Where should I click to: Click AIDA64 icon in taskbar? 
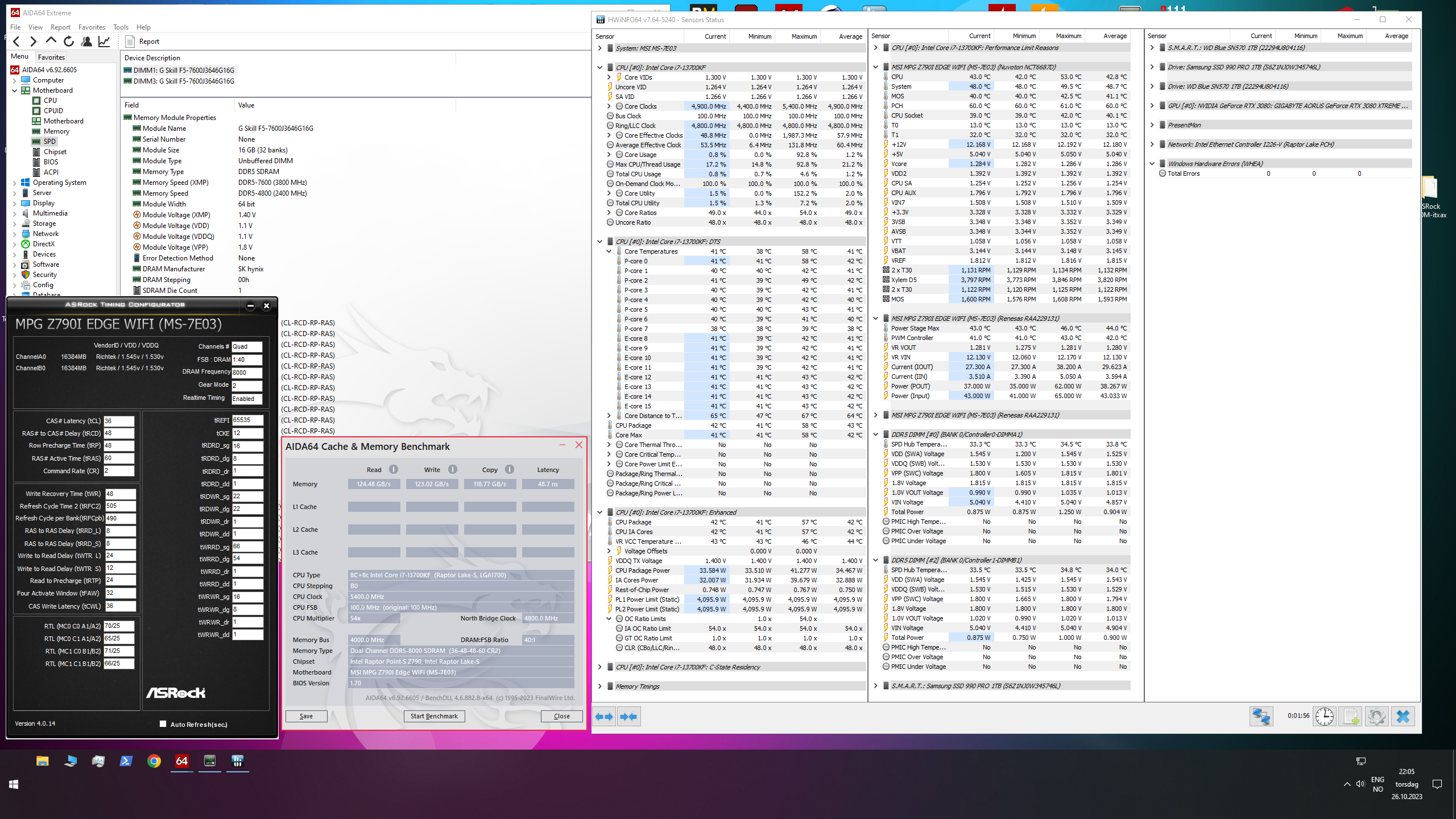coord(182,761)
